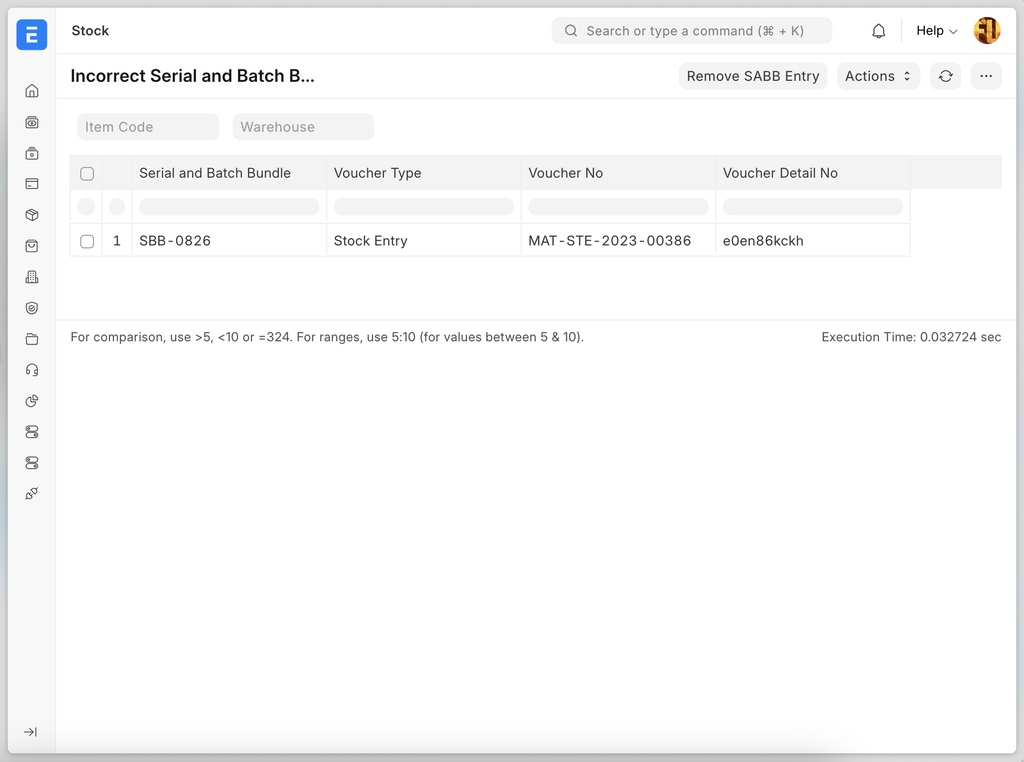Click the Remove SABB Entry button
The image size is (1024, 762).
753,75
